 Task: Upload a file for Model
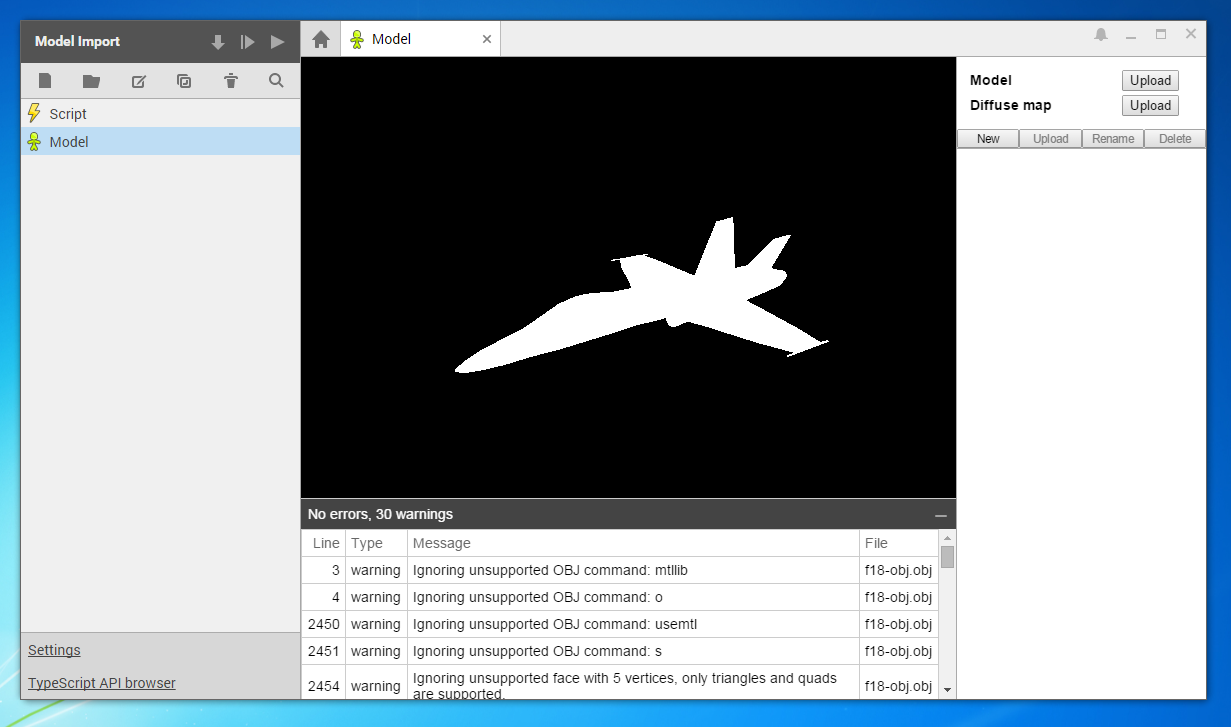(x=1150, y=80)
